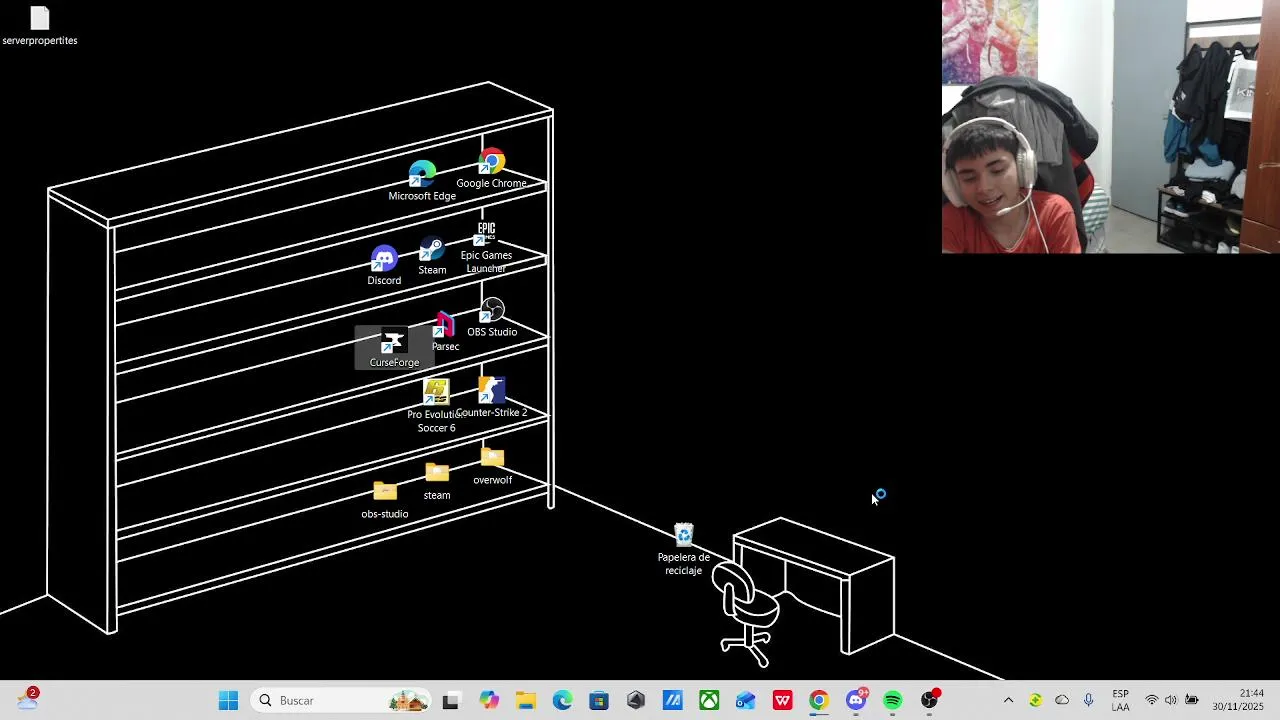Open Microsoft Store from the taskbar
Image resolution: width=1280 pixels, height=720 pixels.
tap(599, 701)
